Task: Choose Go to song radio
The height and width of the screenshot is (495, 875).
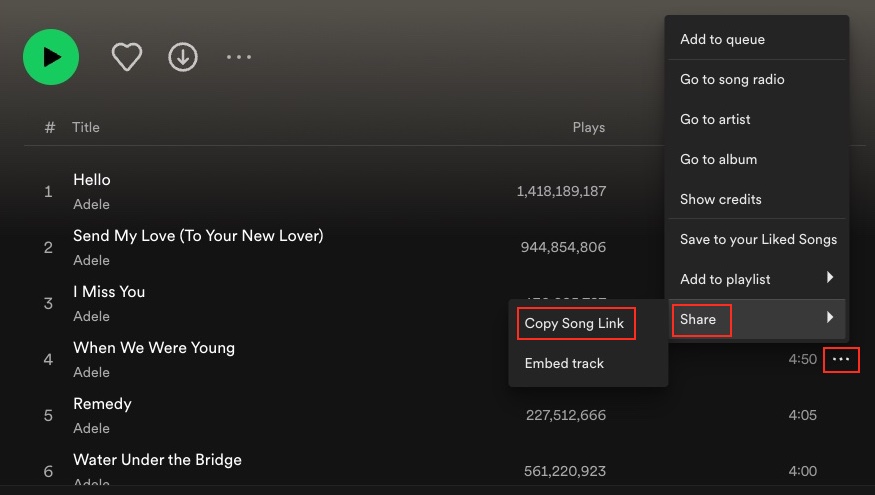Action: 732,80
